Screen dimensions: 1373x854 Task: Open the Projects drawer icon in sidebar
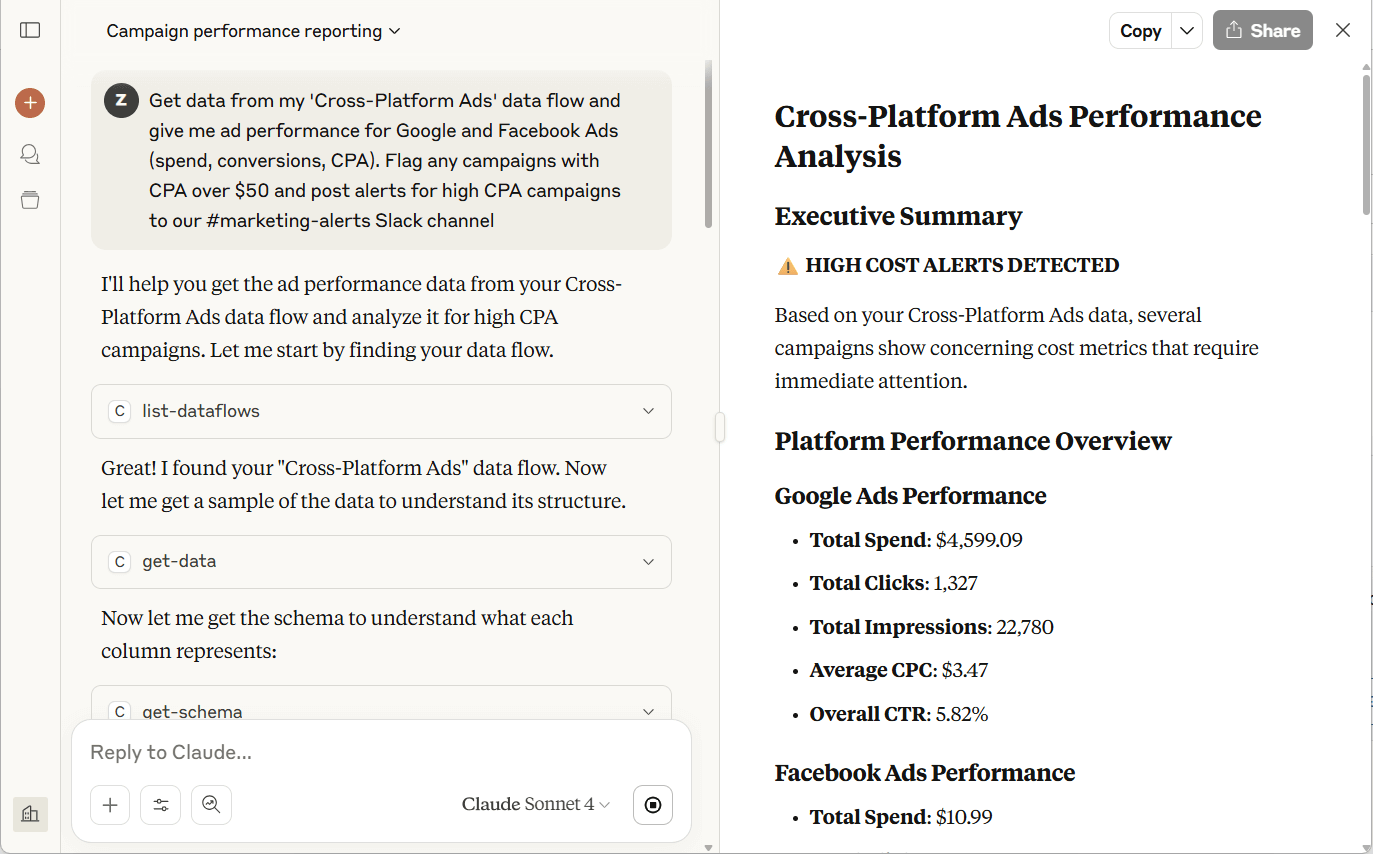point(30,200)
